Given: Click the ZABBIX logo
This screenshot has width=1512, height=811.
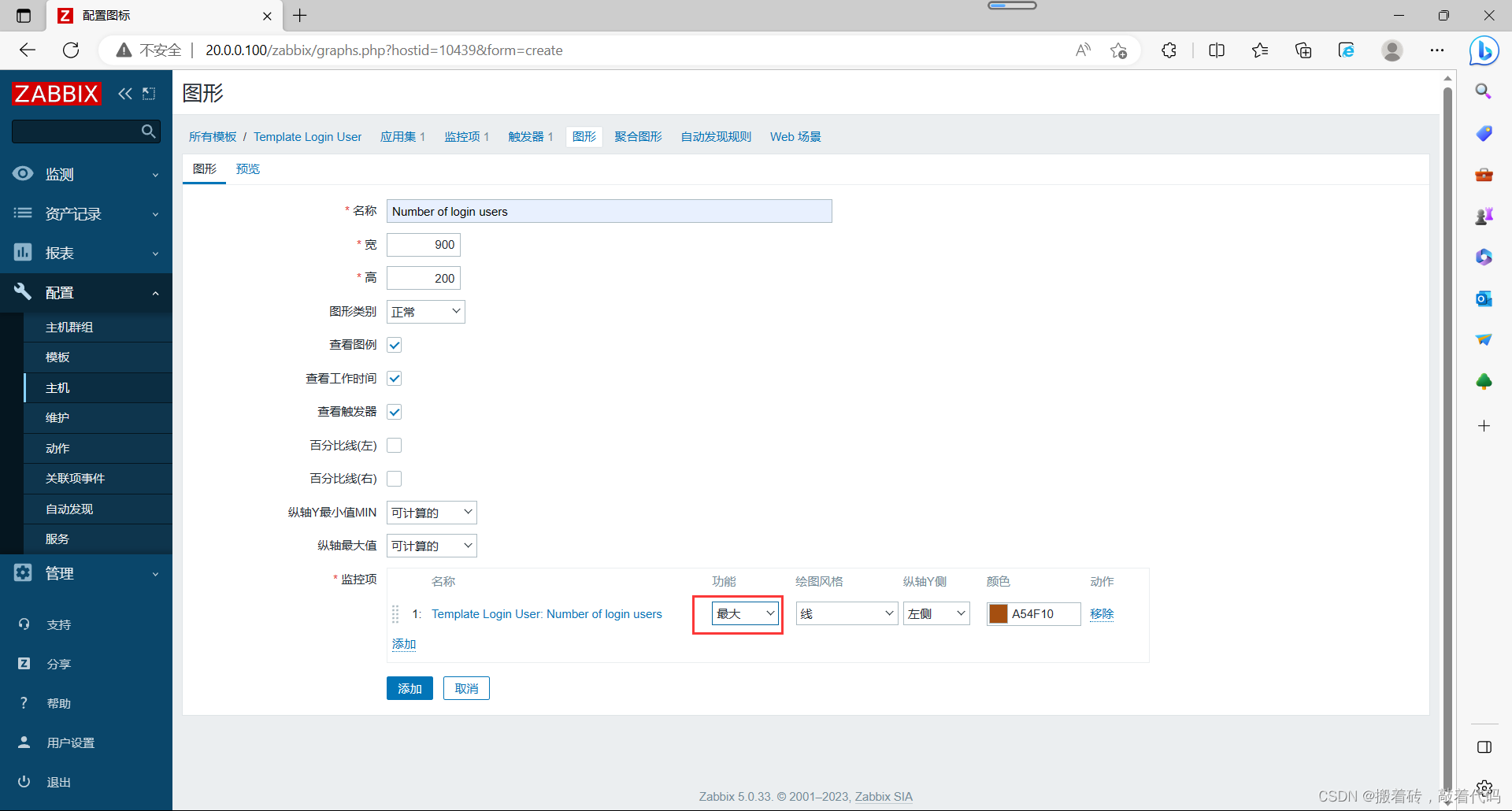Looking at the screenshot, I should pos(56,94).
